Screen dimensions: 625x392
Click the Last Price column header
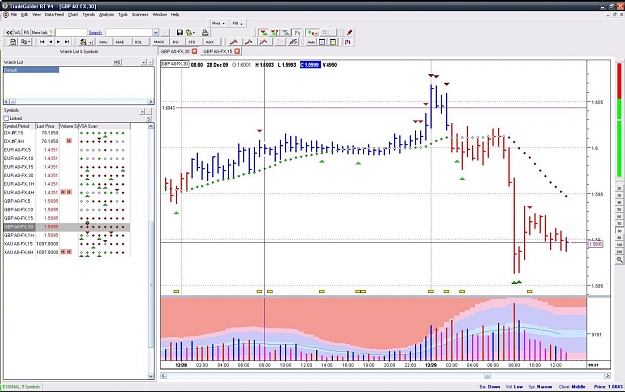47,126
